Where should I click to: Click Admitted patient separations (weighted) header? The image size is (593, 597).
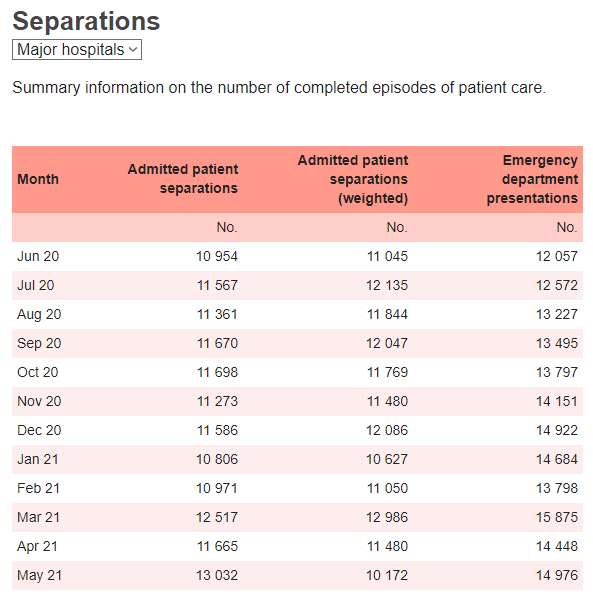coord(353,179)
